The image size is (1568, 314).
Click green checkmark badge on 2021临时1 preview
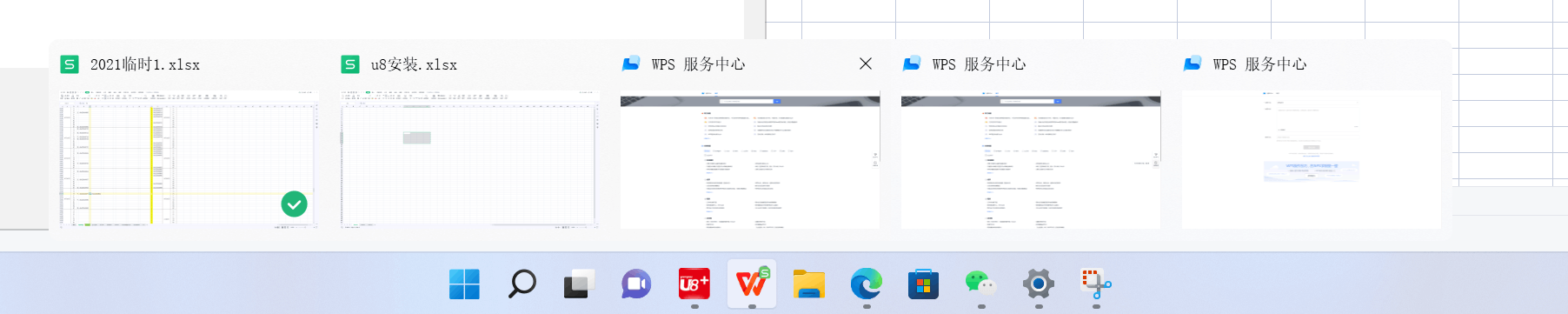[295, 204]
